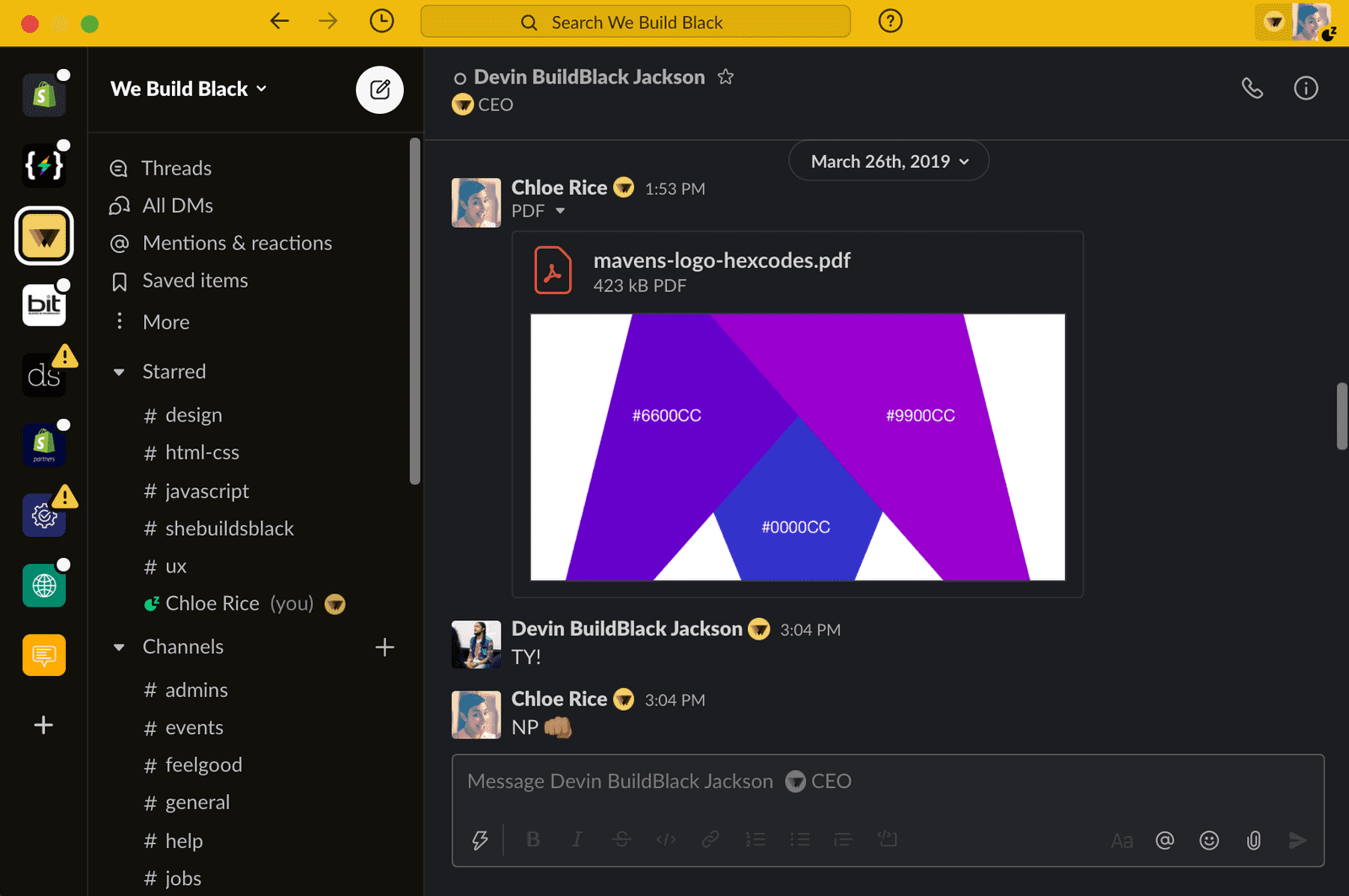Image resolution: width=1349 pixels, height=896 pixels.
Task: Insert an emoji into the message
Action: pyautogui.click(x=1208, y=840)
